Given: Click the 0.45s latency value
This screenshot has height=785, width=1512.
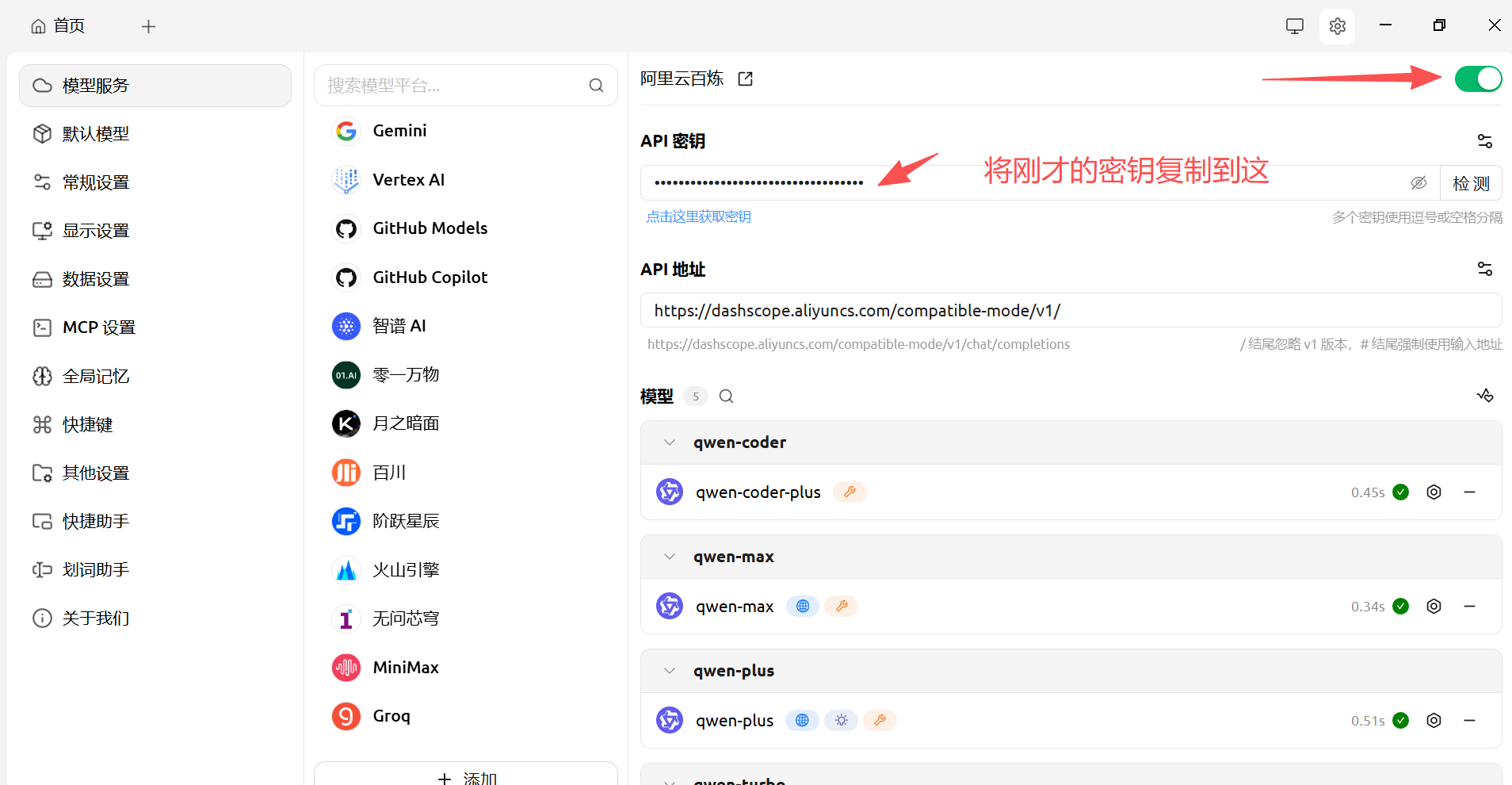Looking at the screenshot, I should click(1368, 492).
